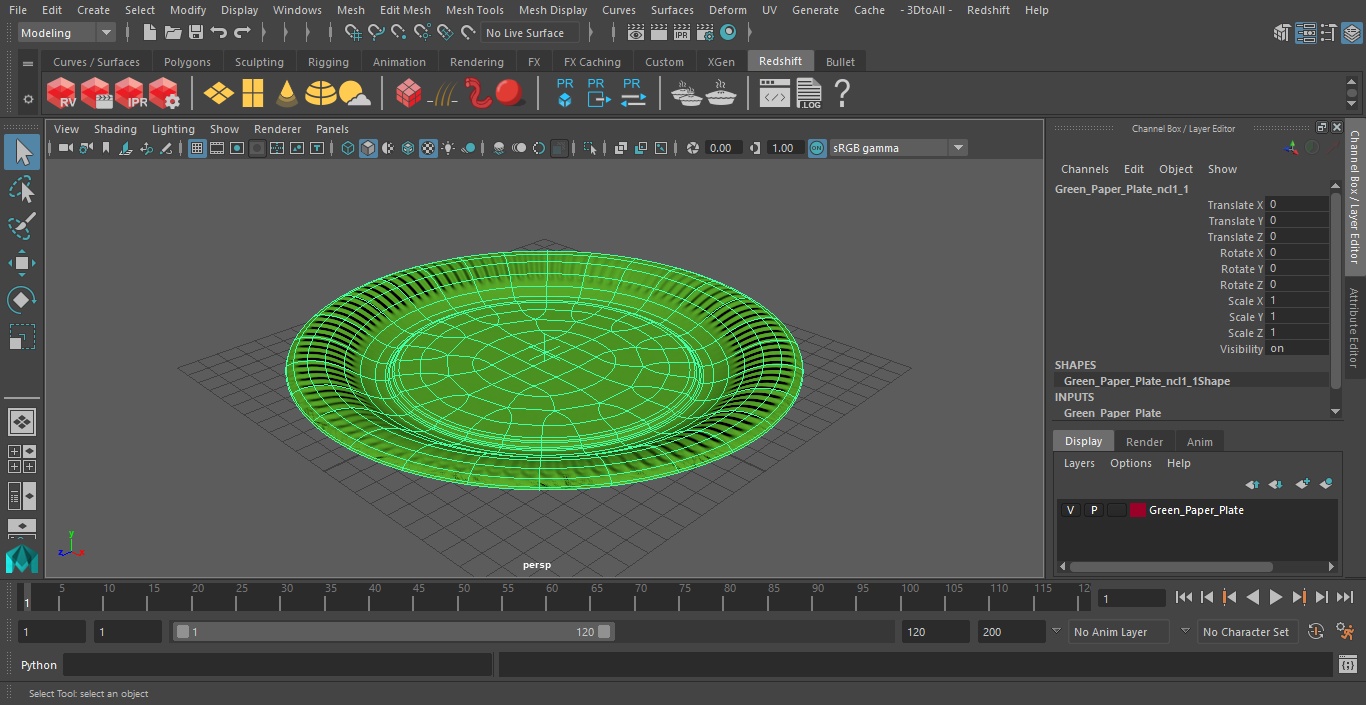This screenshot has width=1366, height=705.
Task: Select the Lasso selection tool
Action: (22, 189)
